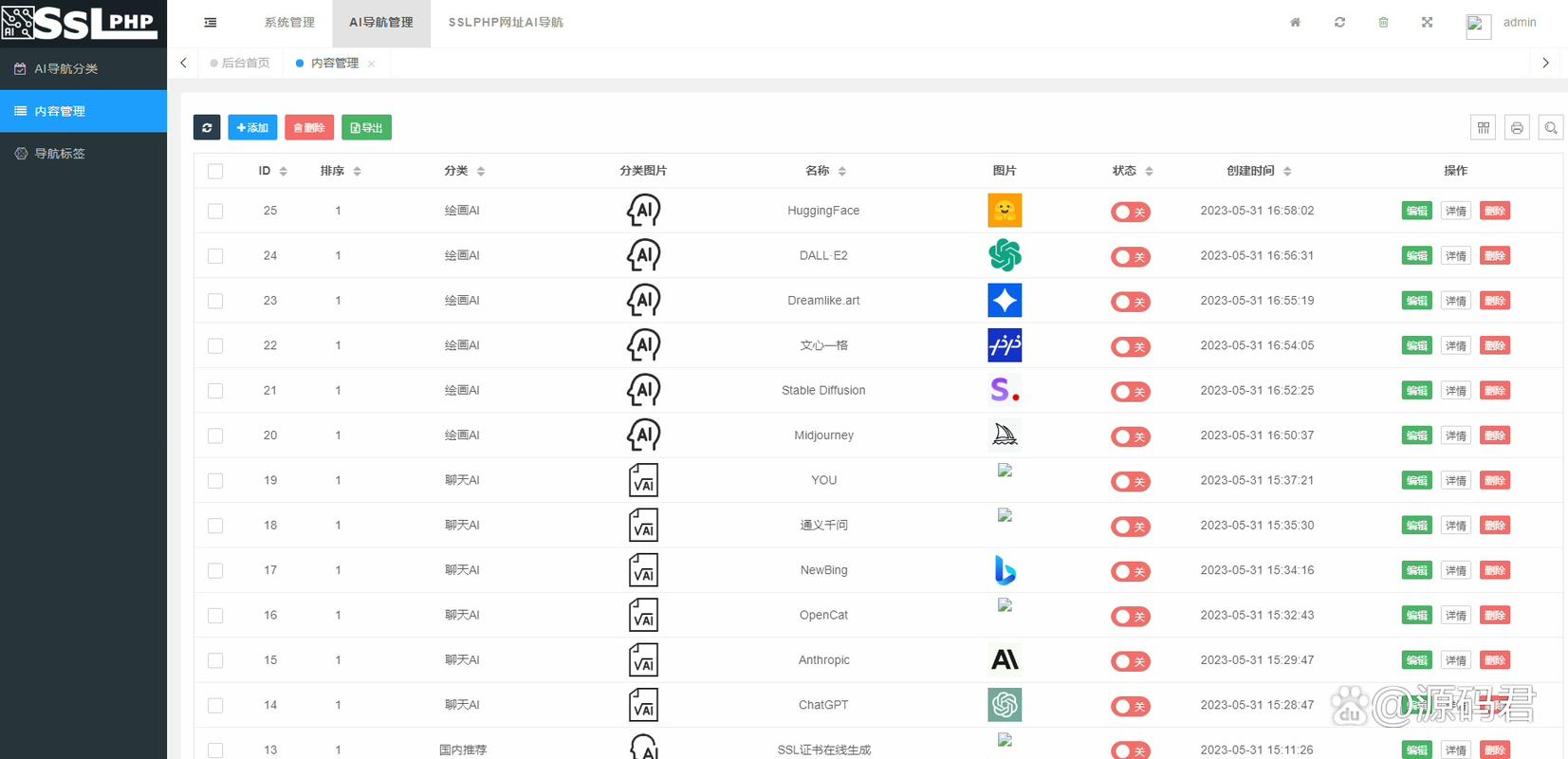Click 详情 for the Dreamlike.art row
The width and height of the screenshot is (1568, 759).
click(x=1456, y=301)
